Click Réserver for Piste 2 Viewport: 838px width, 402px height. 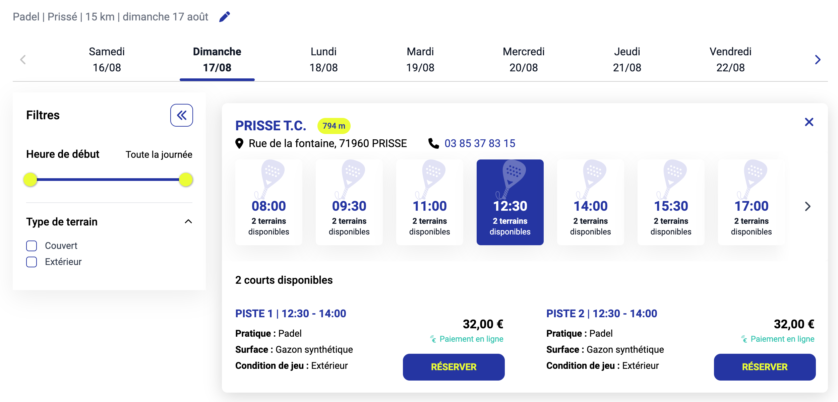[x=764, y=367]
